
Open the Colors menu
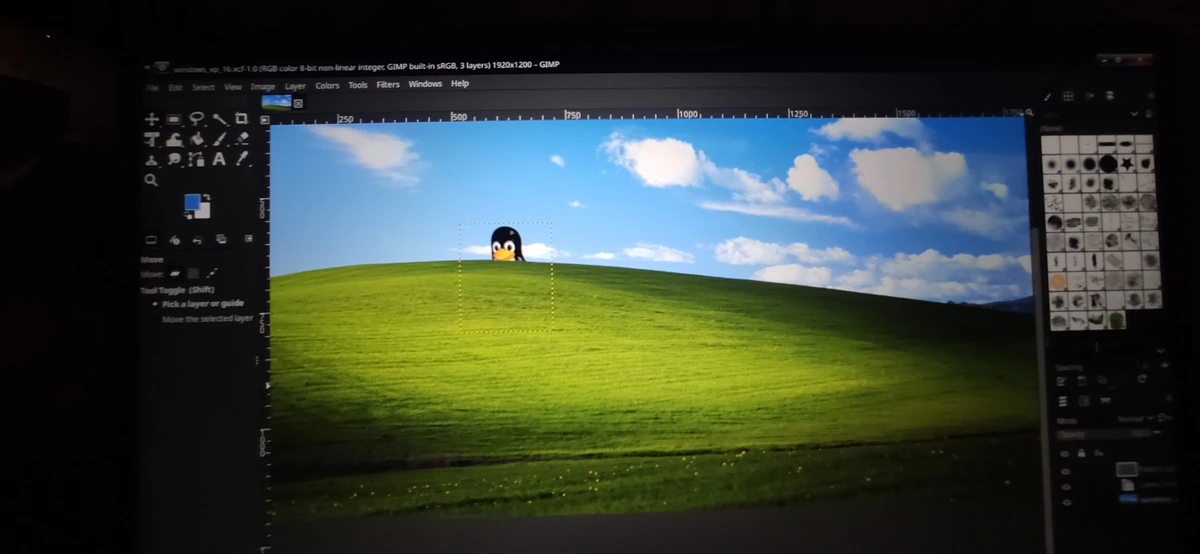click(327, 86)
